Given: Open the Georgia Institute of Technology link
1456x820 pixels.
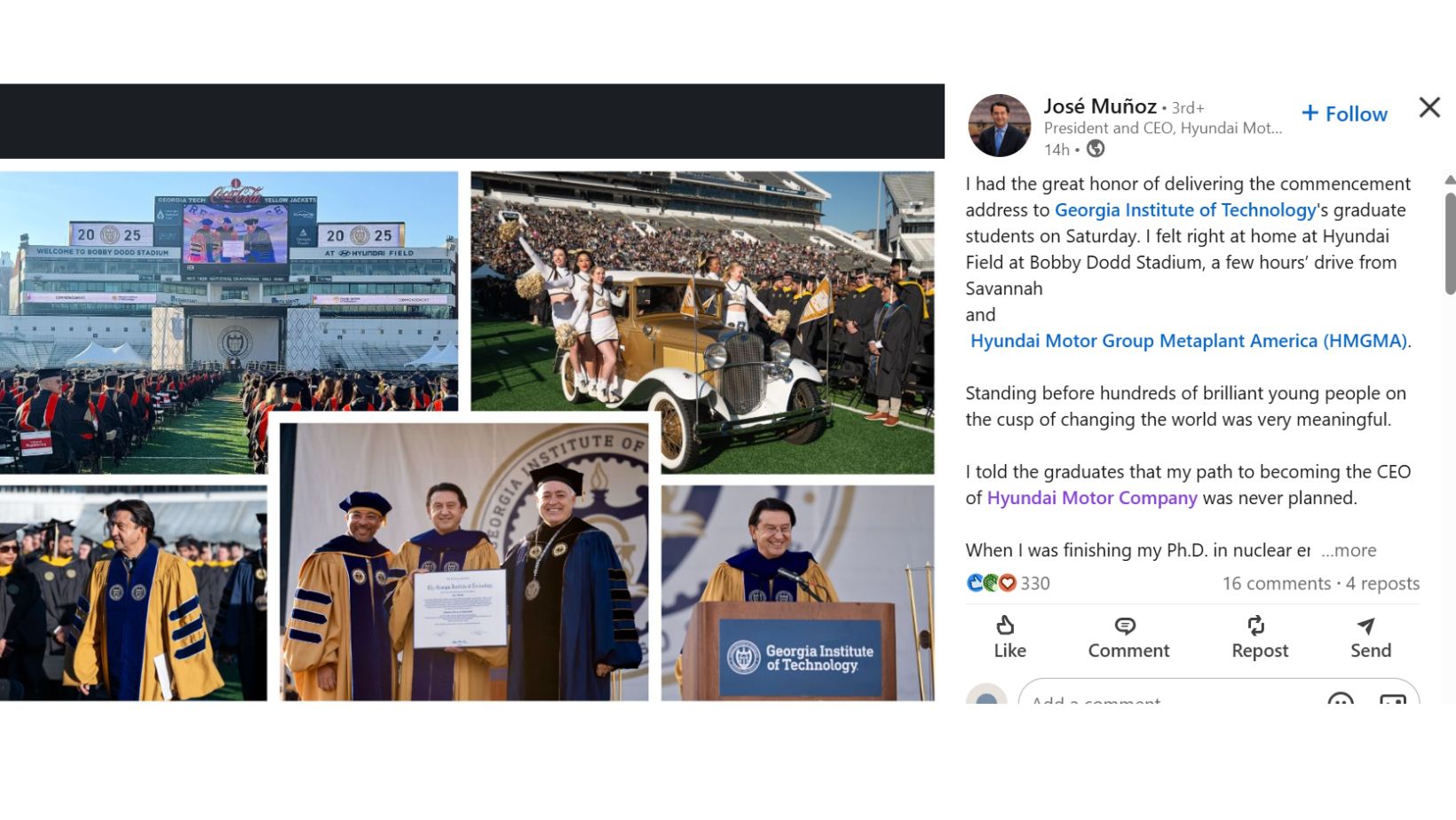Looking at the screenshot, I should [1185, 210].
